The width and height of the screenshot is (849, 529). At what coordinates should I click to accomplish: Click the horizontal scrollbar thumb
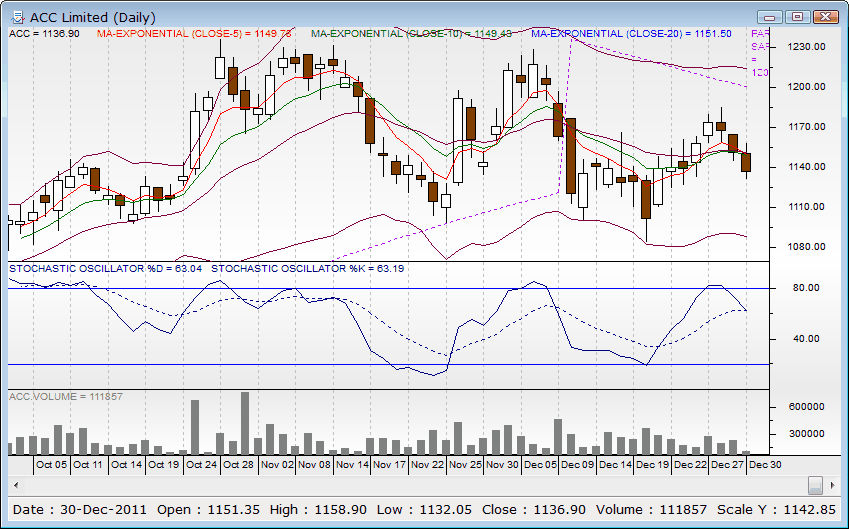coord(816,485)
